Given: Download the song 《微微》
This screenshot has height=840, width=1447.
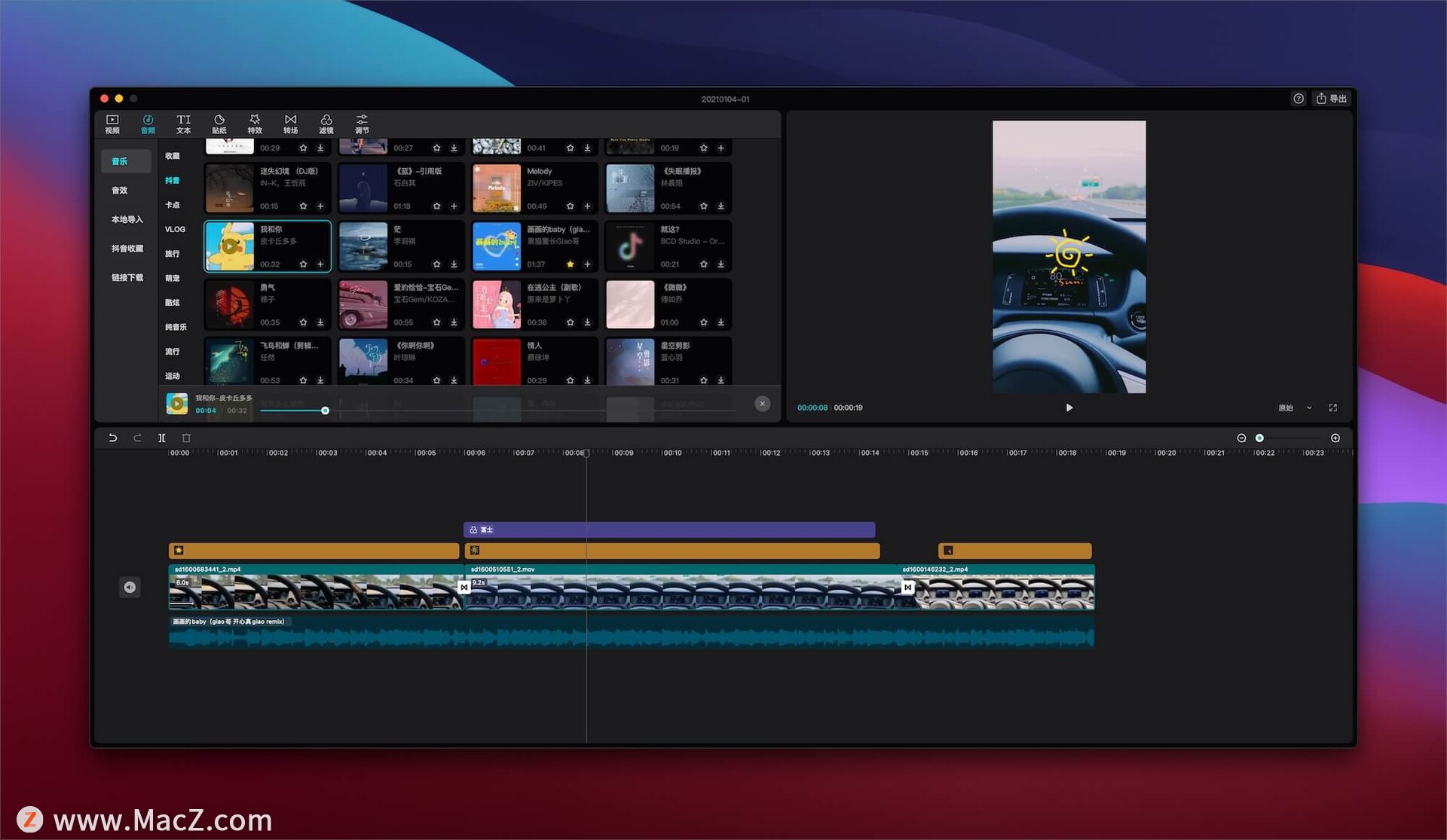Looking at the screenshot, I should 720,322.
